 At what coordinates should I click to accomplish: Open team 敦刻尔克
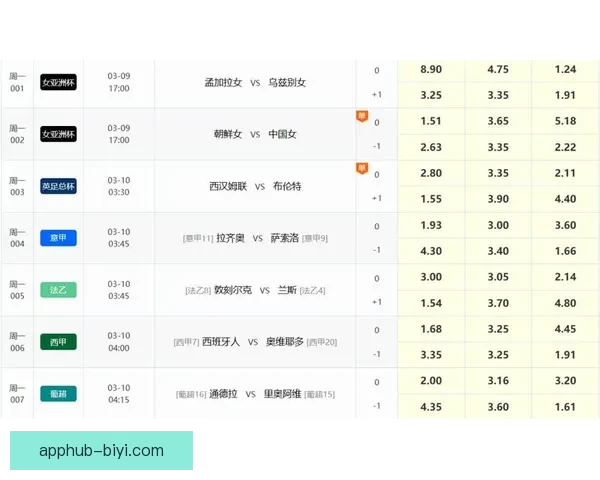pos(233,290)
